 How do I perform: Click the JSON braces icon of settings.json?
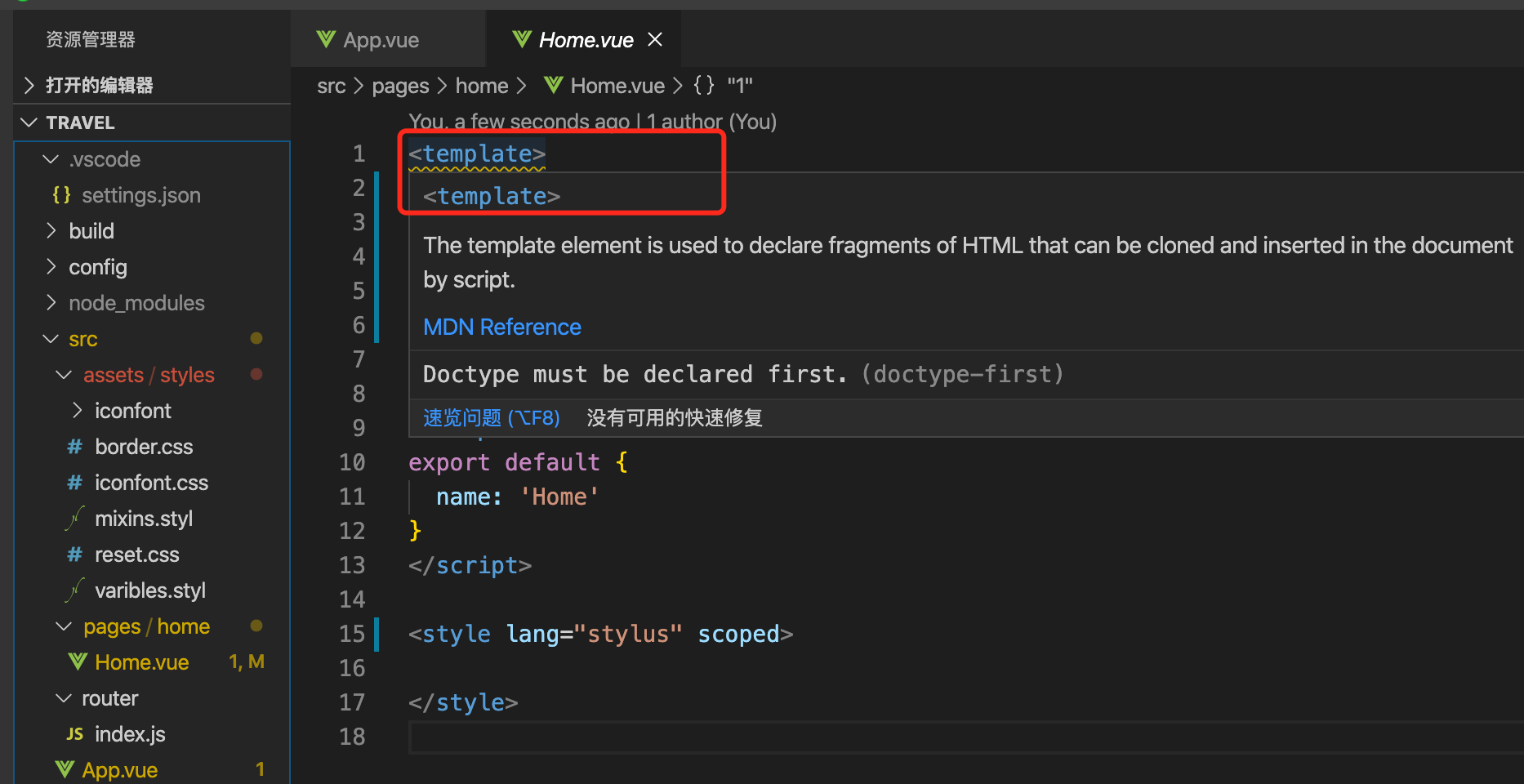[x=61, y=195]
